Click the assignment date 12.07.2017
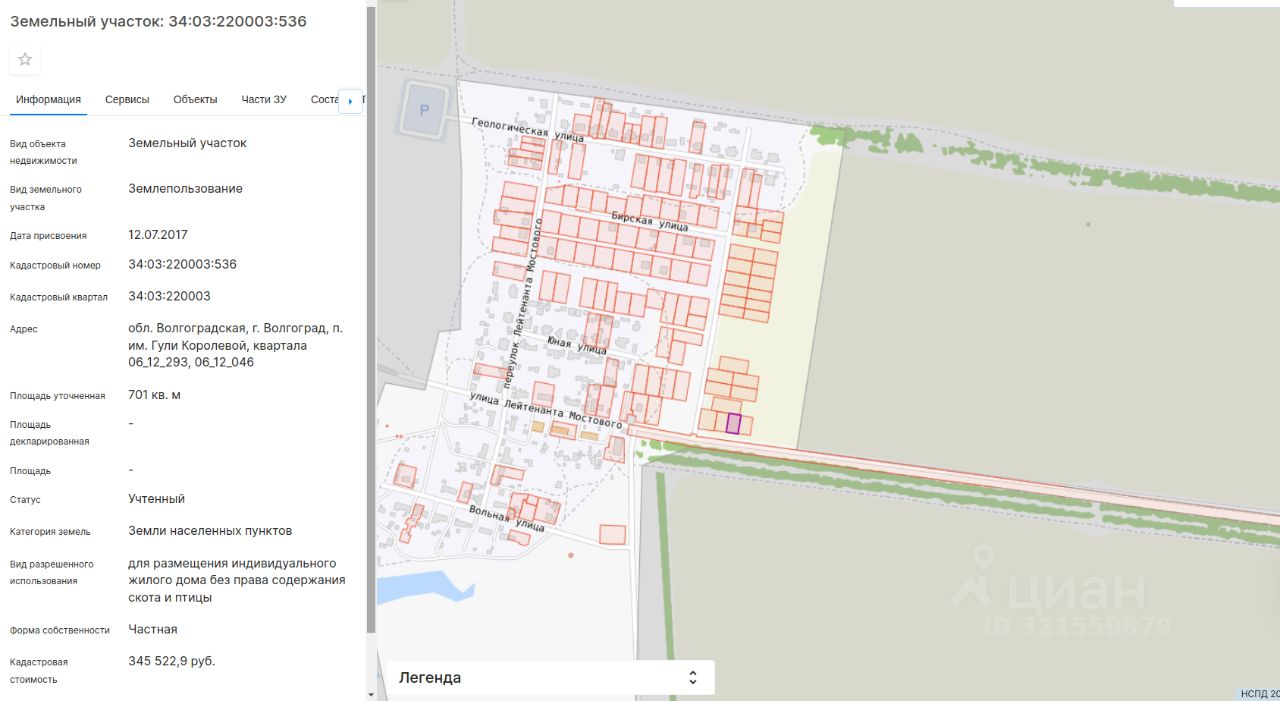Viewport: 1280px width, 701px height. pyautogui.click(x=158, y=235)
